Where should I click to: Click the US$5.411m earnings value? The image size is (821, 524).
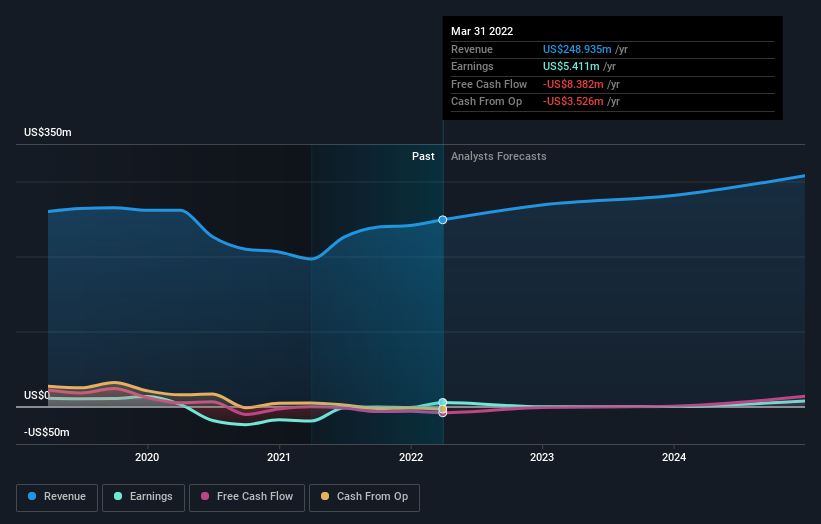pyautogui.click(x=571, y=66)
